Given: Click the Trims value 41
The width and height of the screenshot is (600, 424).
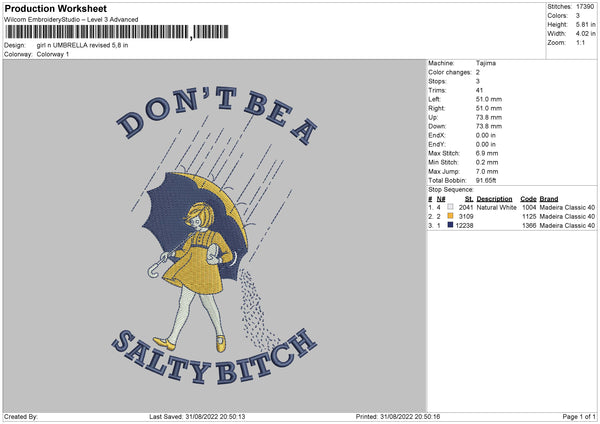Looking at the screenshot, I should pyautogui.click(x=479, y=90).
